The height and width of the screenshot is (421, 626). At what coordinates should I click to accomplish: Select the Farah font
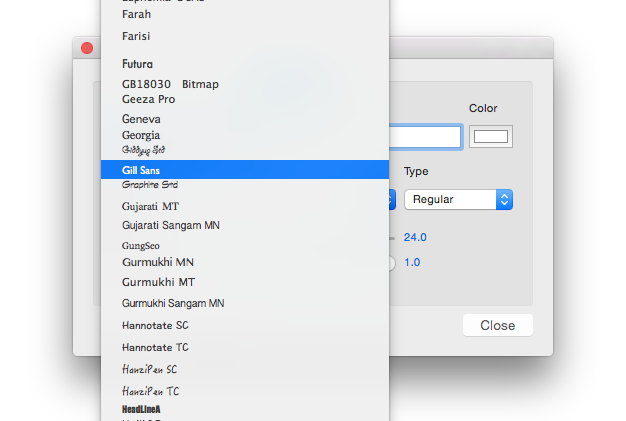[137, 15]
